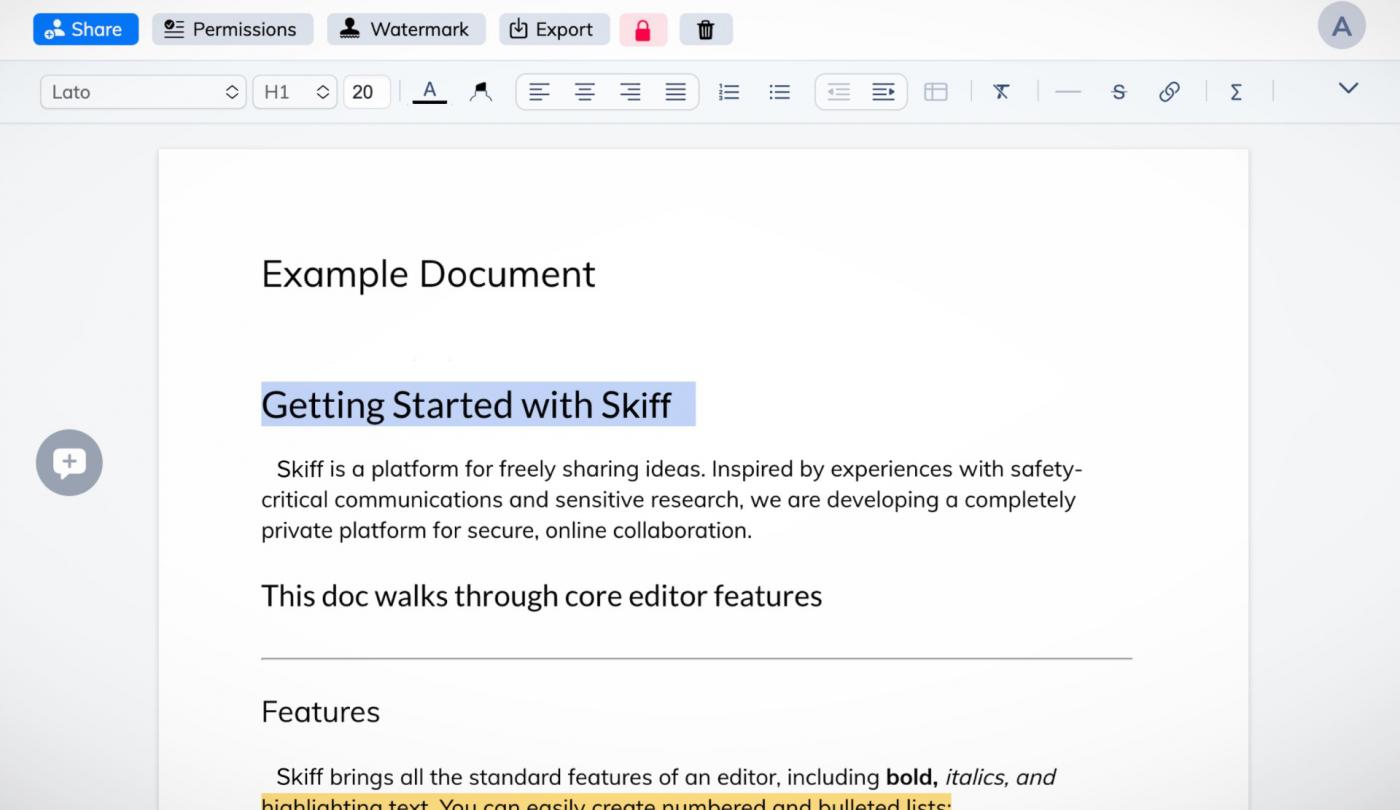This screenshot has height=810, width=1400.
Task: Open the H1 heading style dropdown
Action: [295, 92]
